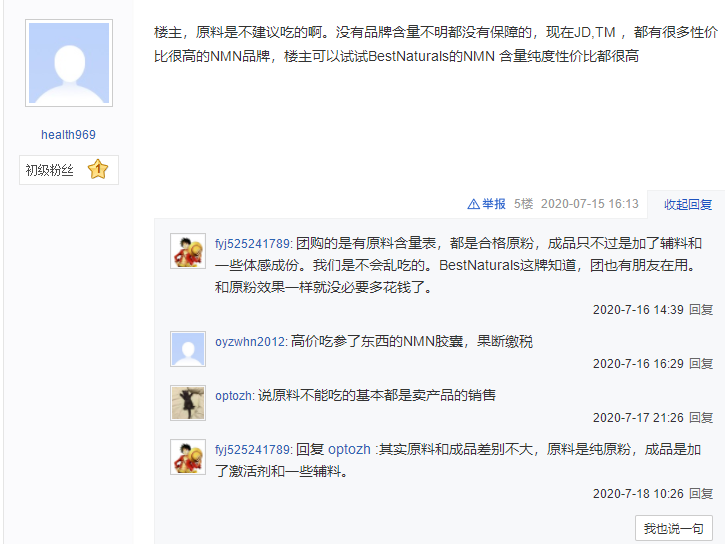Open the health969 username link
Image resolution: width=725 pixels, height=544 pixels.
point(68,134)
